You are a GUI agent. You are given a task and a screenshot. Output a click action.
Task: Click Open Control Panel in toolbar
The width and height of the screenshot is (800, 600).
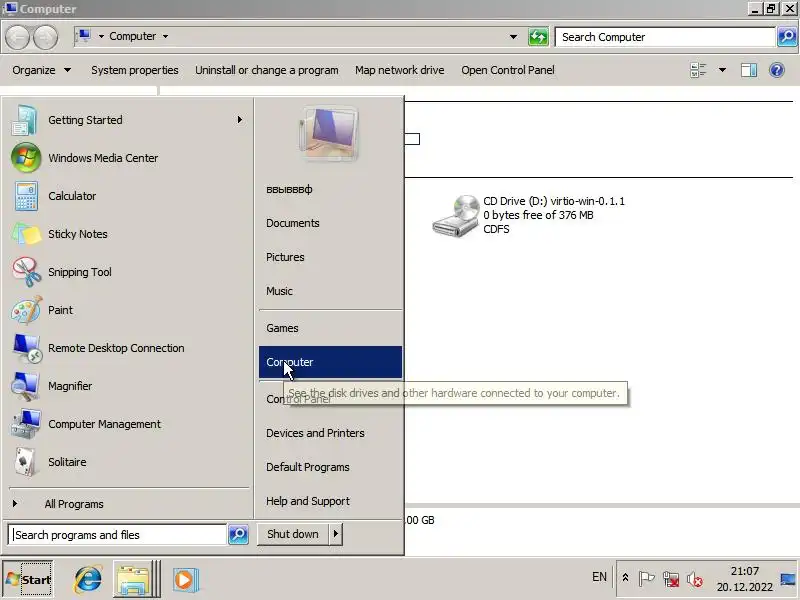(x=508, y=70)
